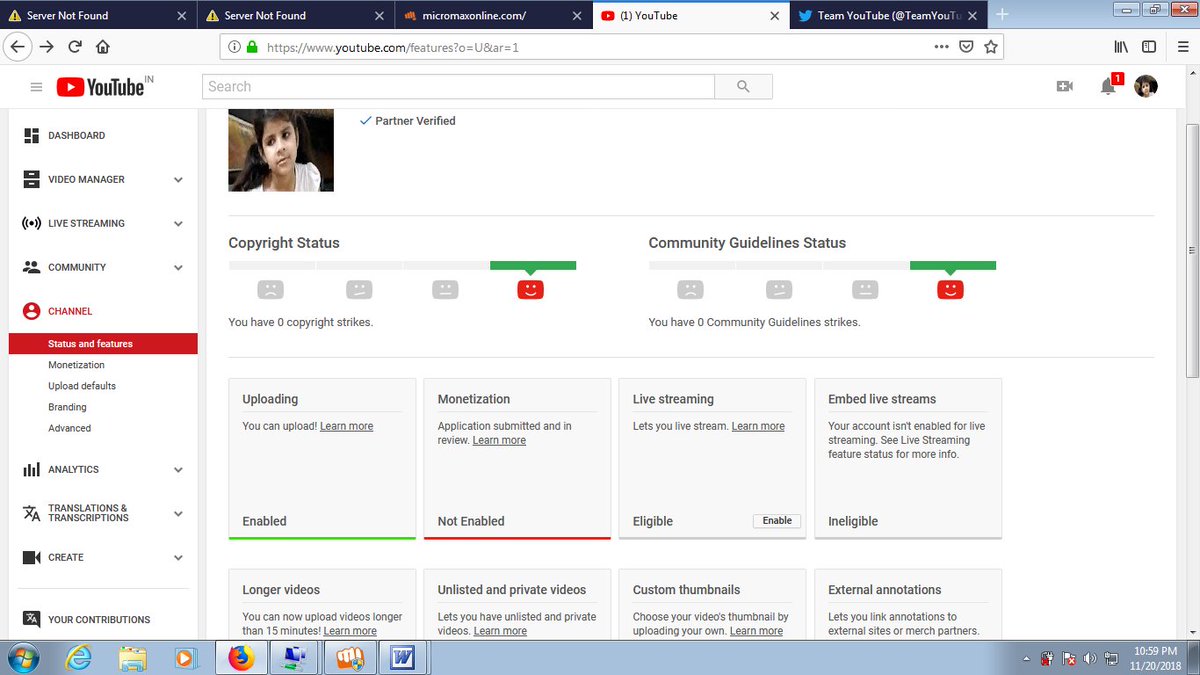Click the channel profile thumbnail image
Screen dimensions: 1200x675
[281, 150]
